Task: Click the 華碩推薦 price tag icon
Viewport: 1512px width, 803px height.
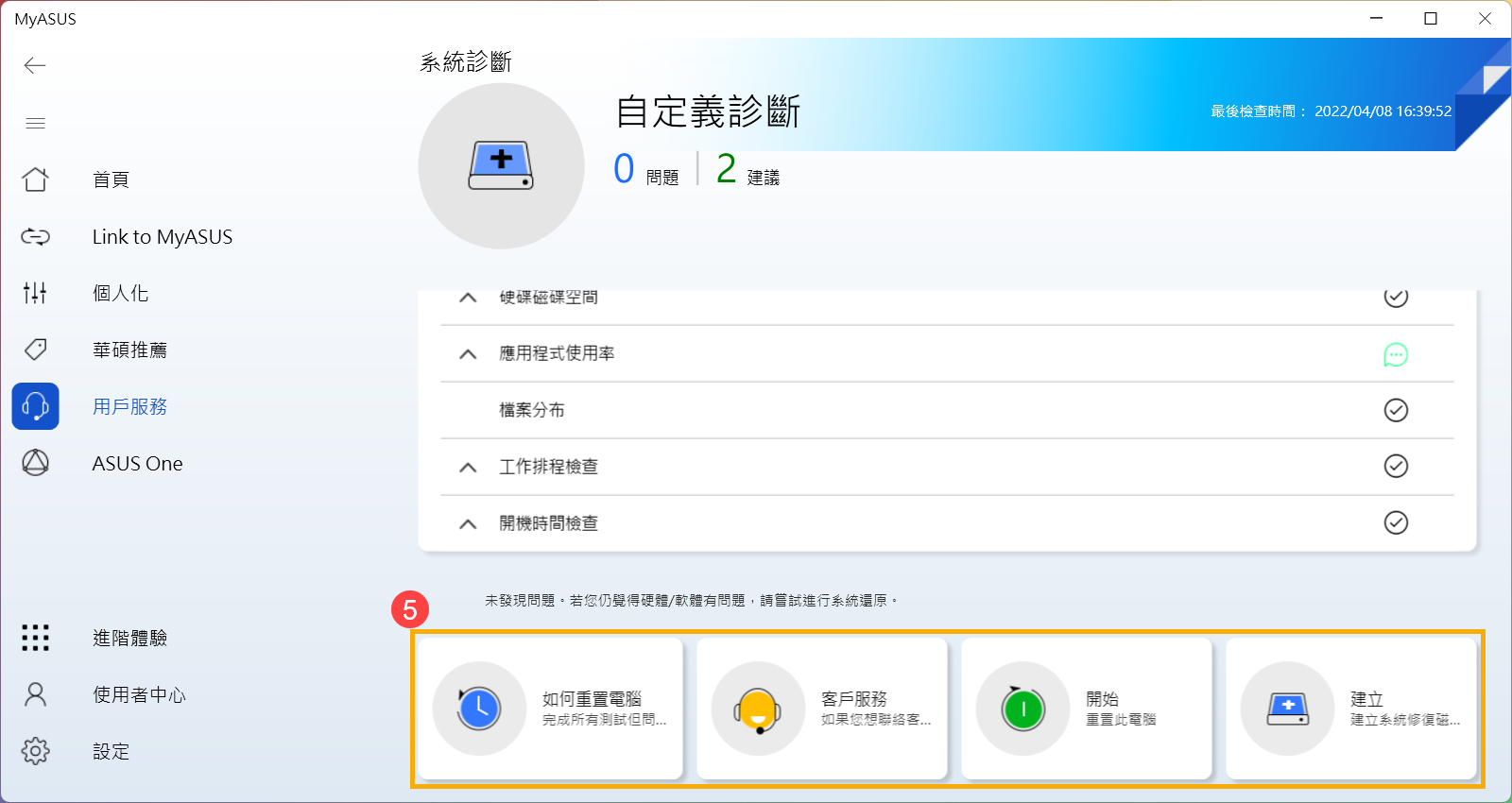Action: tap(35, 350)
